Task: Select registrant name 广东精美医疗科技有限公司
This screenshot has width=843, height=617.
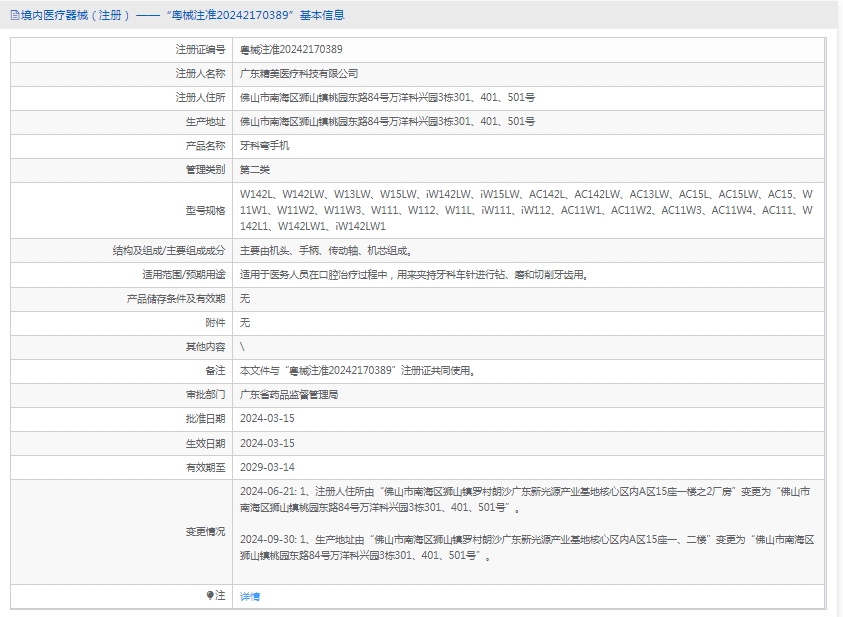Action: pos(299,73)
